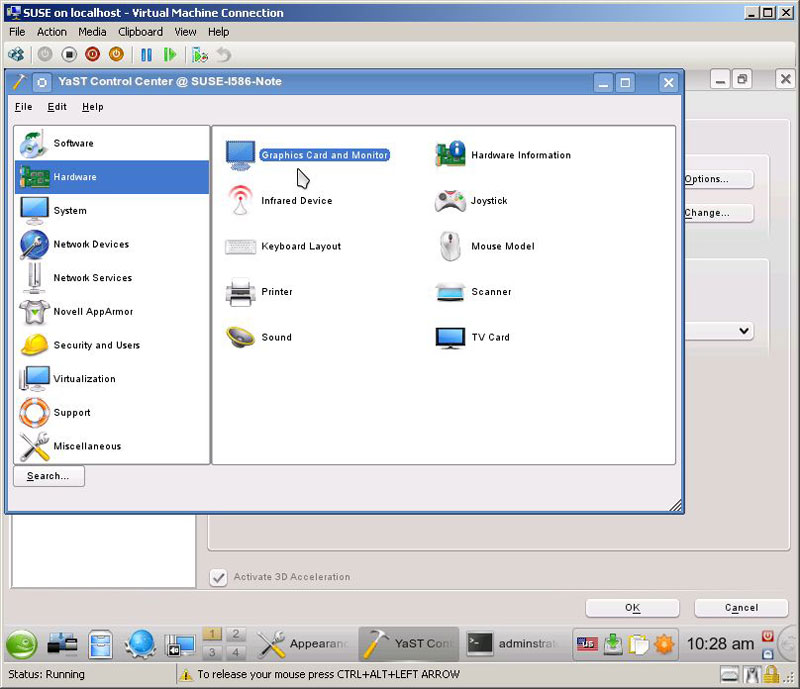
Task: Toggle Activate 3D Acceleration checkbox
Action: tap(218, 577)
